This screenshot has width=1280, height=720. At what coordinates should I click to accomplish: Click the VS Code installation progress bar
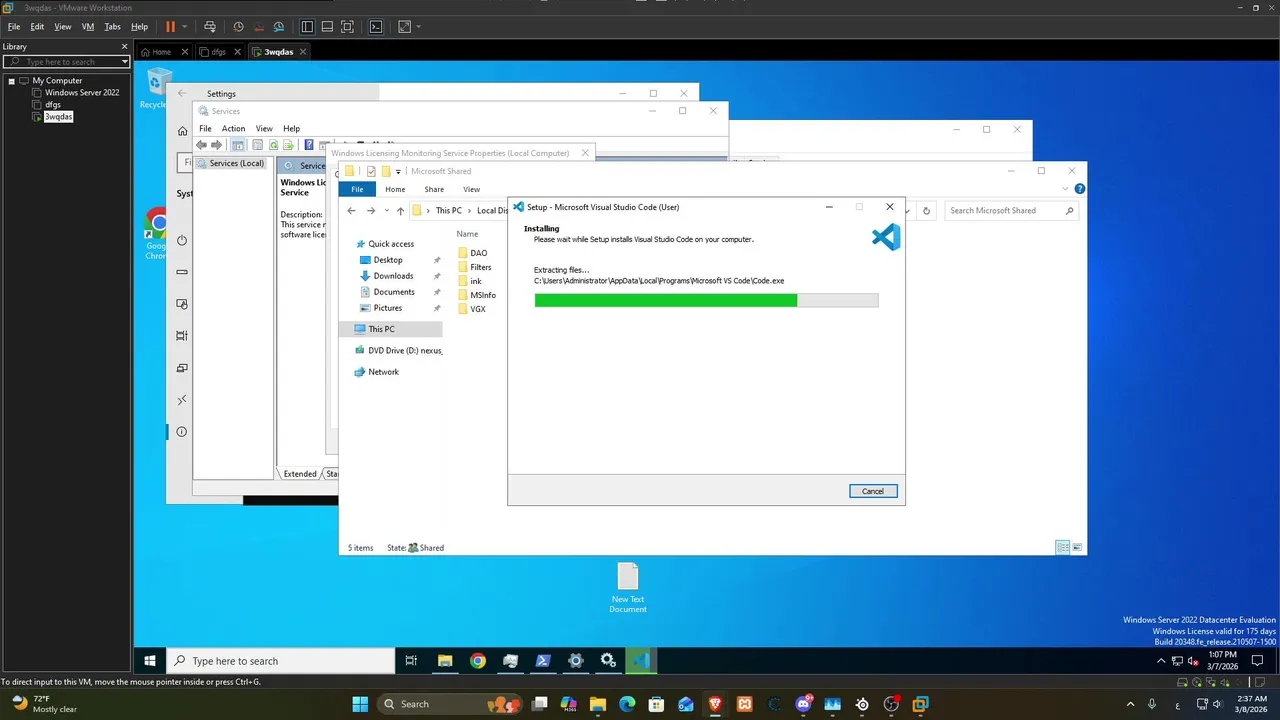pos(706,300)
